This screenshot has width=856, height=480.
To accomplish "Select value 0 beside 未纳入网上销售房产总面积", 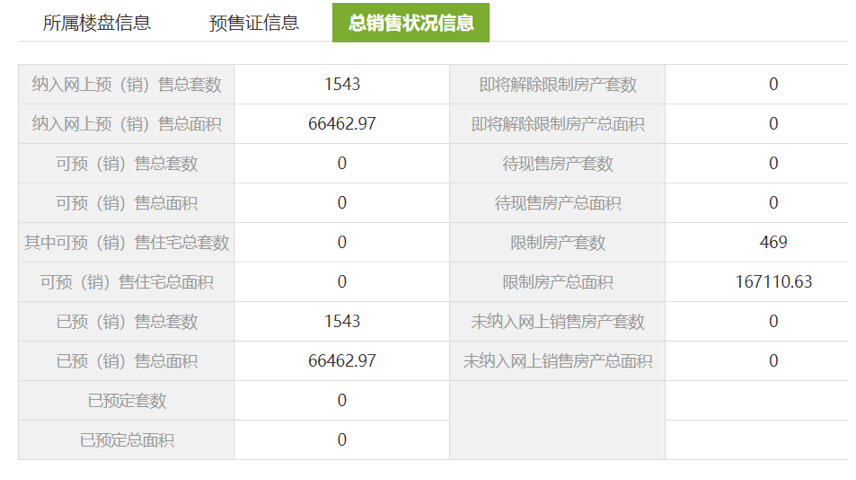I will click(x=773, y=361).
